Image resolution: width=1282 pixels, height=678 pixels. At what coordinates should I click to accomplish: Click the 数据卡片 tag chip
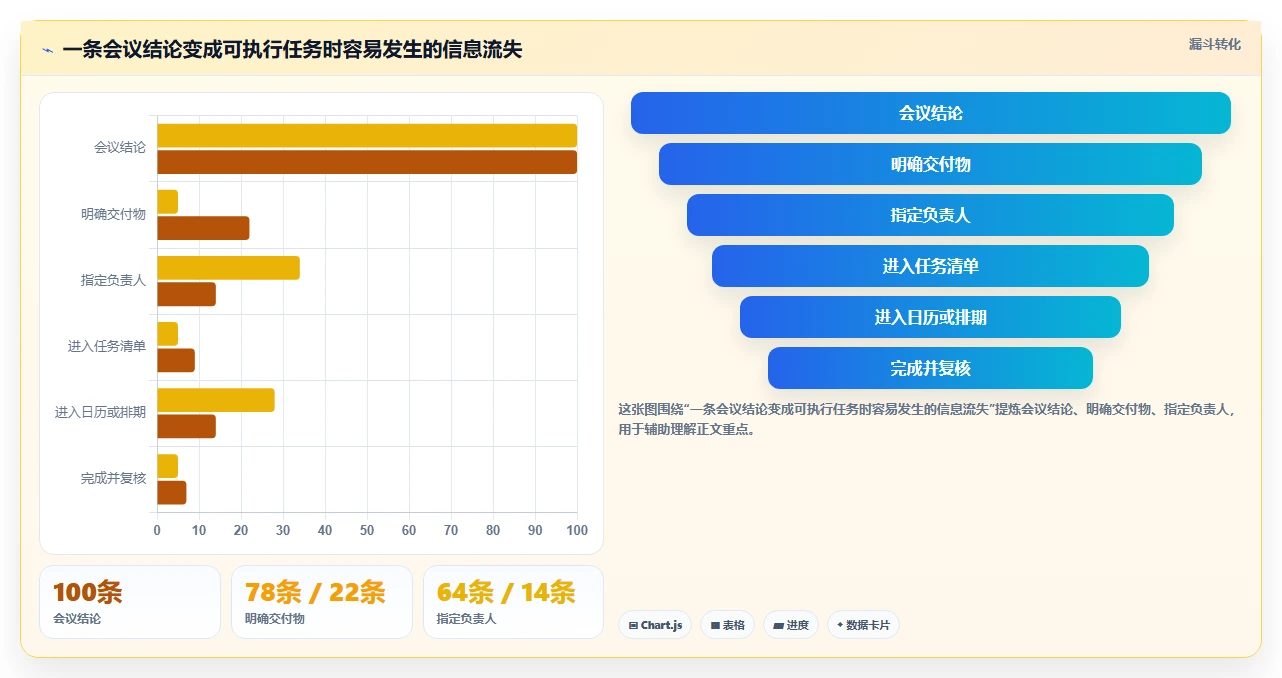click(863, 625)
